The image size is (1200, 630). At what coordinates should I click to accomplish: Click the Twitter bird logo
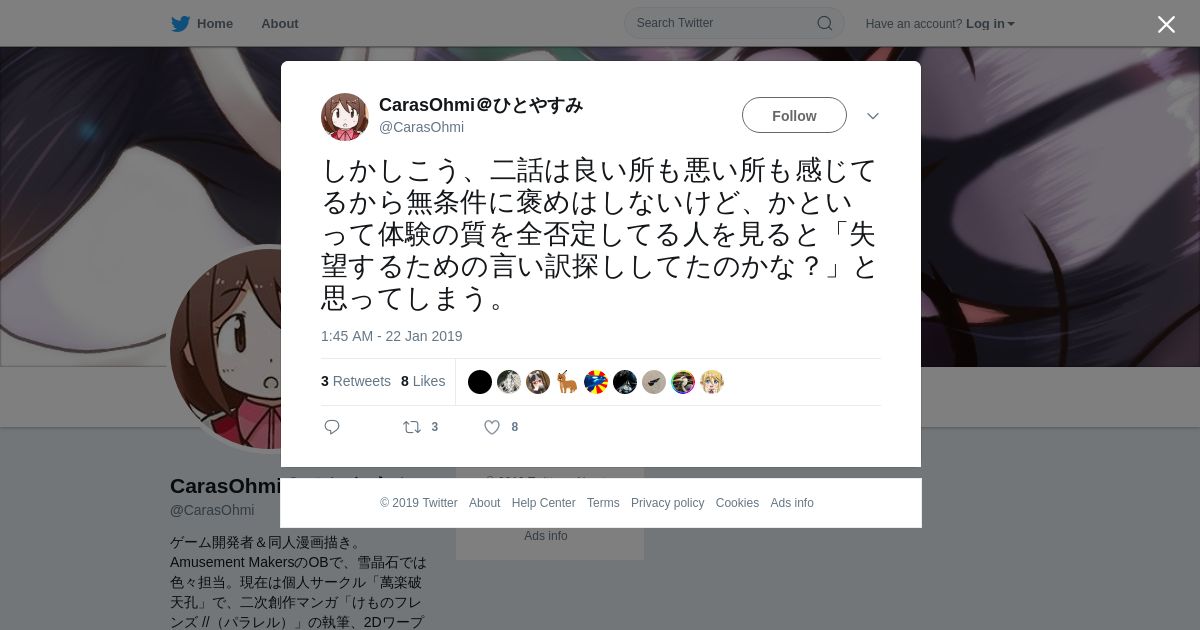[x=181, y=24]
